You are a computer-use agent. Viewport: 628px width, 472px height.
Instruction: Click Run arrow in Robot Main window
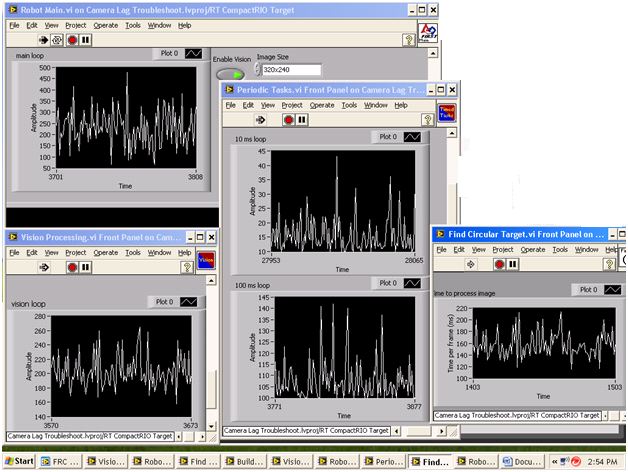tap(43, 40)
